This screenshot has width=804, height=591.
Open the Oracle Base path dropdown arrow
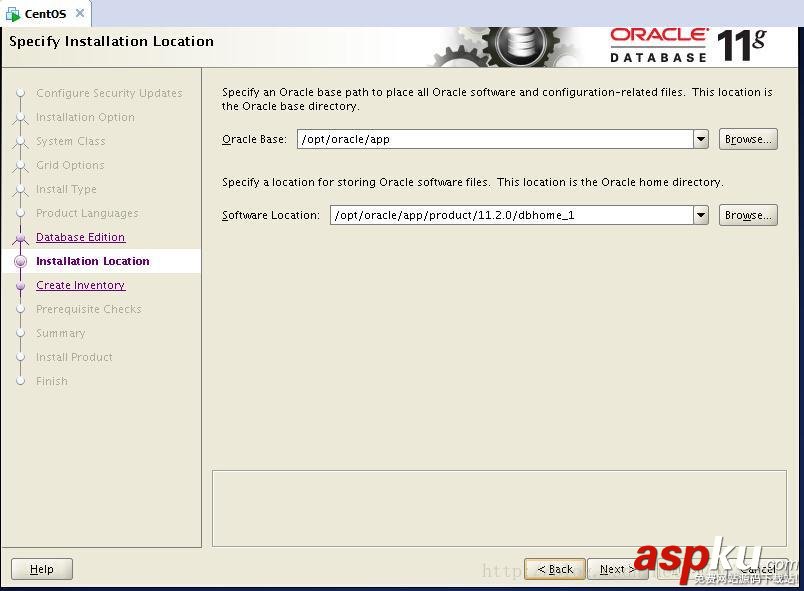coord(700,139)
